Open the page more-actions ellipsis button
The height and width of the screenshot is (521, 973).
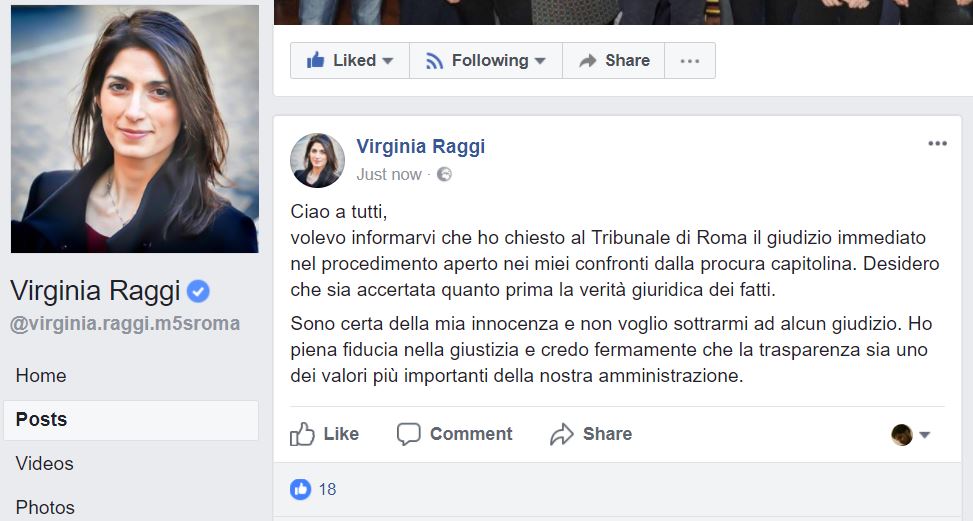pyautogui.click(x=690, y=60)
